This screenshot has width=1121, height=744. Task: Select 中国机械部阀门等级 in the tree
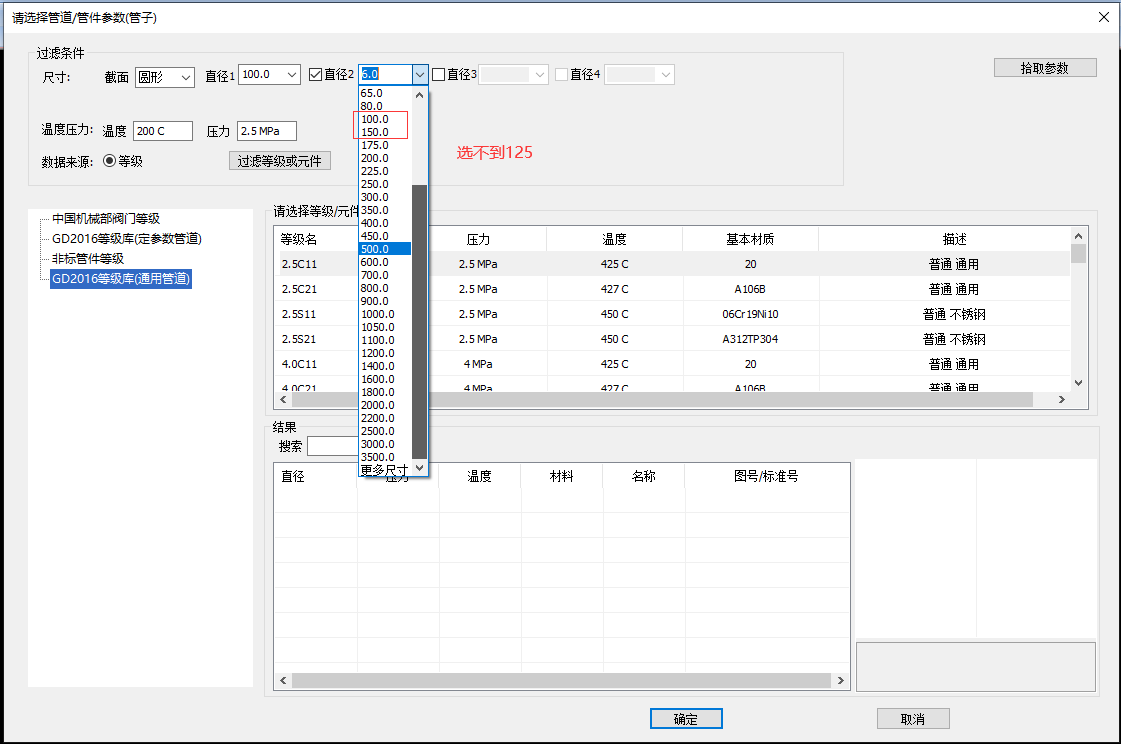[106, 218]
